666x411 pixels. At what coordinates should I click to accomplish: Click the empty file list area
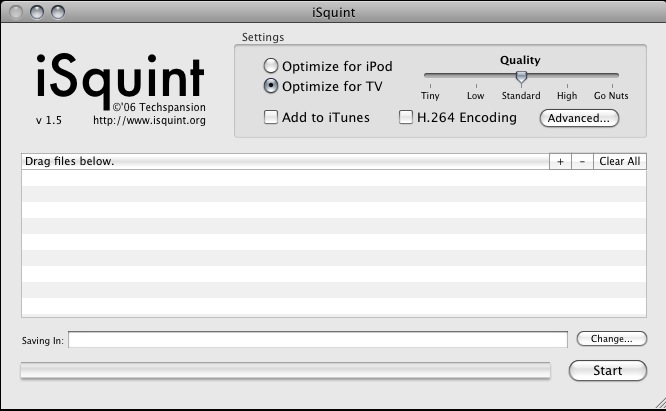334,243
